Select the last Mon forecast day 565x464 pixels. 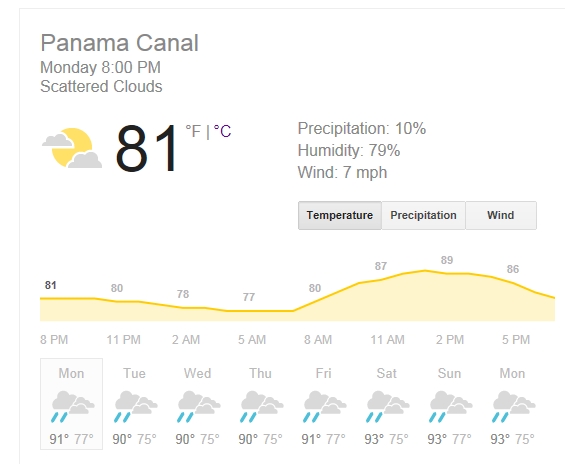pyautogui.click(x=512, y=404)
